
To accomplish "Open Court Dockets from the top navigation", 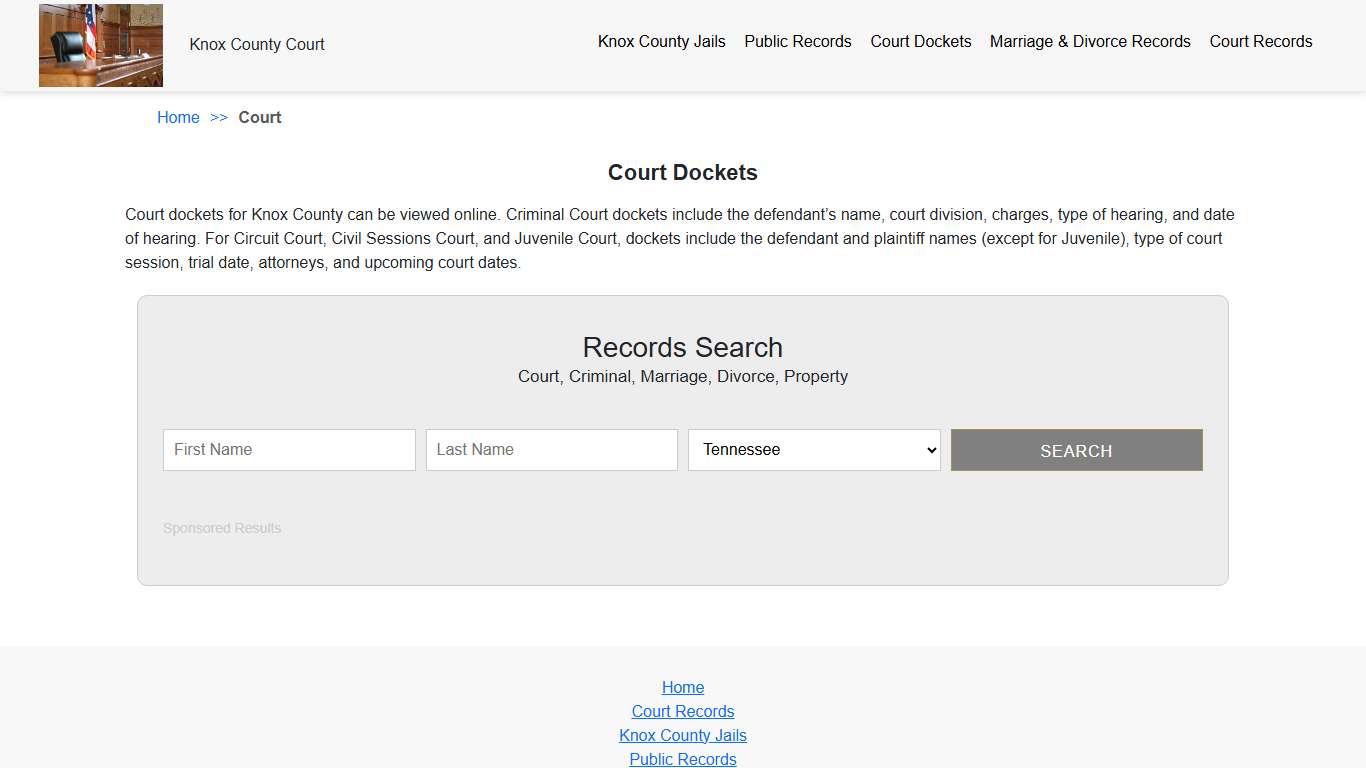I will tap(920, 41).
